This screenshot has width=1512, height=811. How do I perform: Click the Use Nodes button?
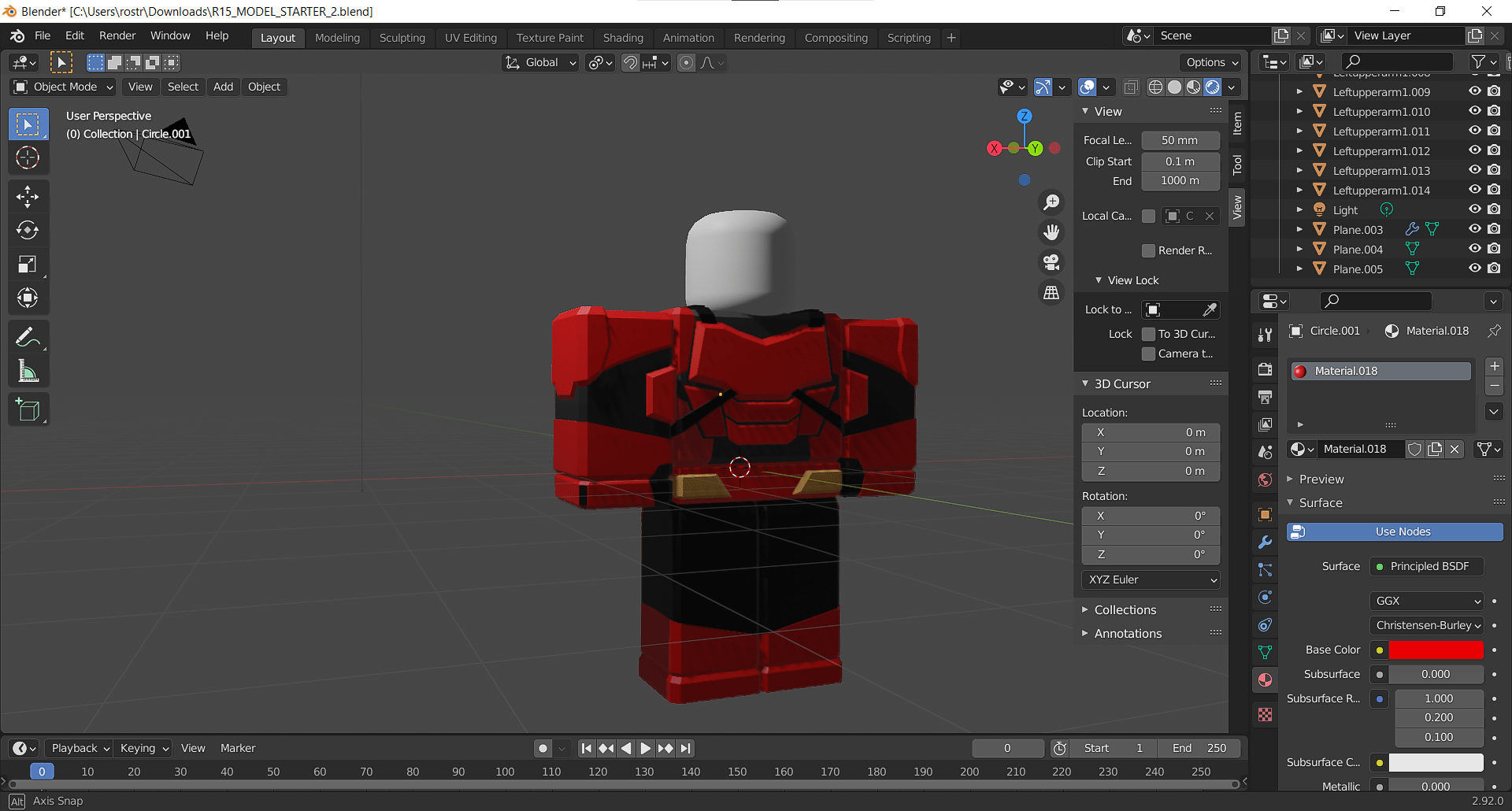point(1395,532)
